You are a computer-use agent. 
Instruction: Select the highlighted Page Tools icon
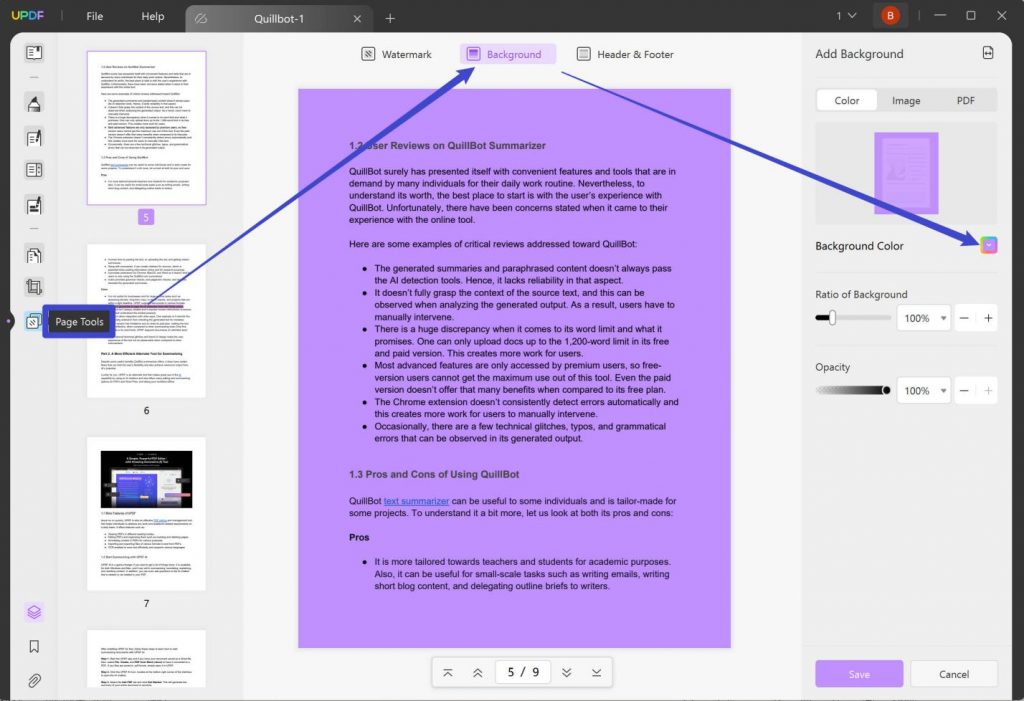point(34,320)
